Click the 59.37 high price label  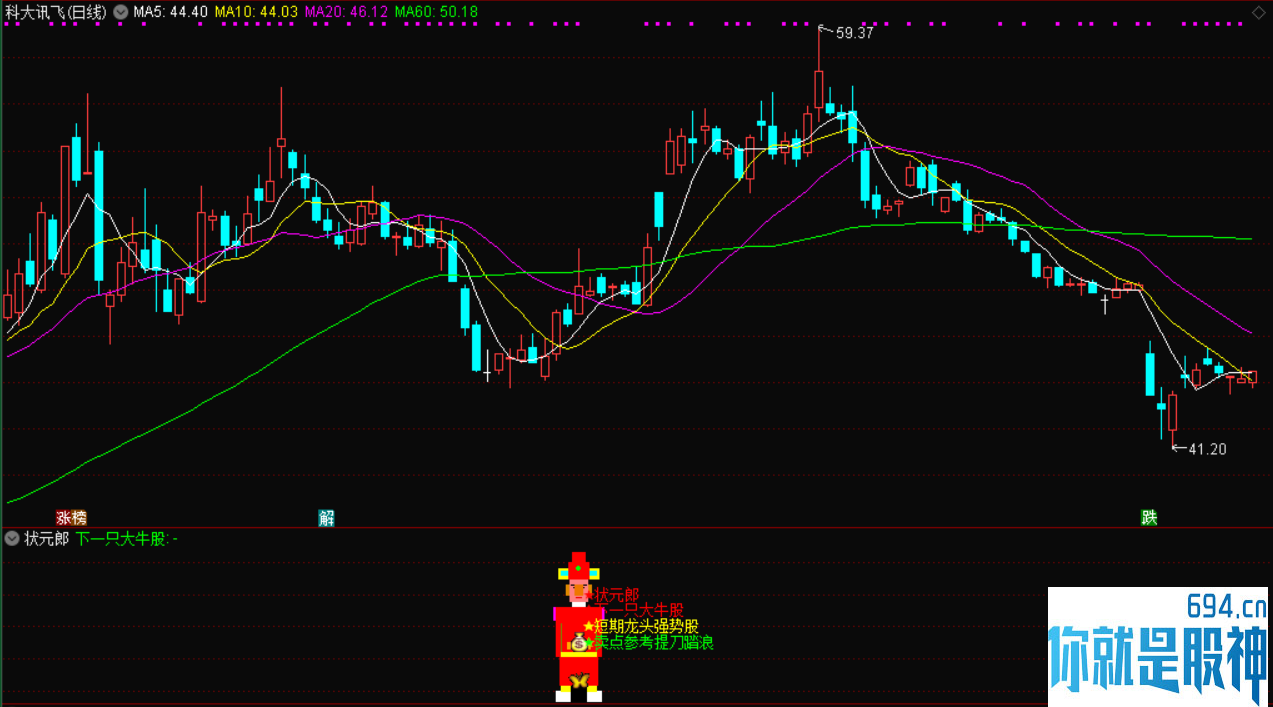pyautogui.click(x=855, y=33)
